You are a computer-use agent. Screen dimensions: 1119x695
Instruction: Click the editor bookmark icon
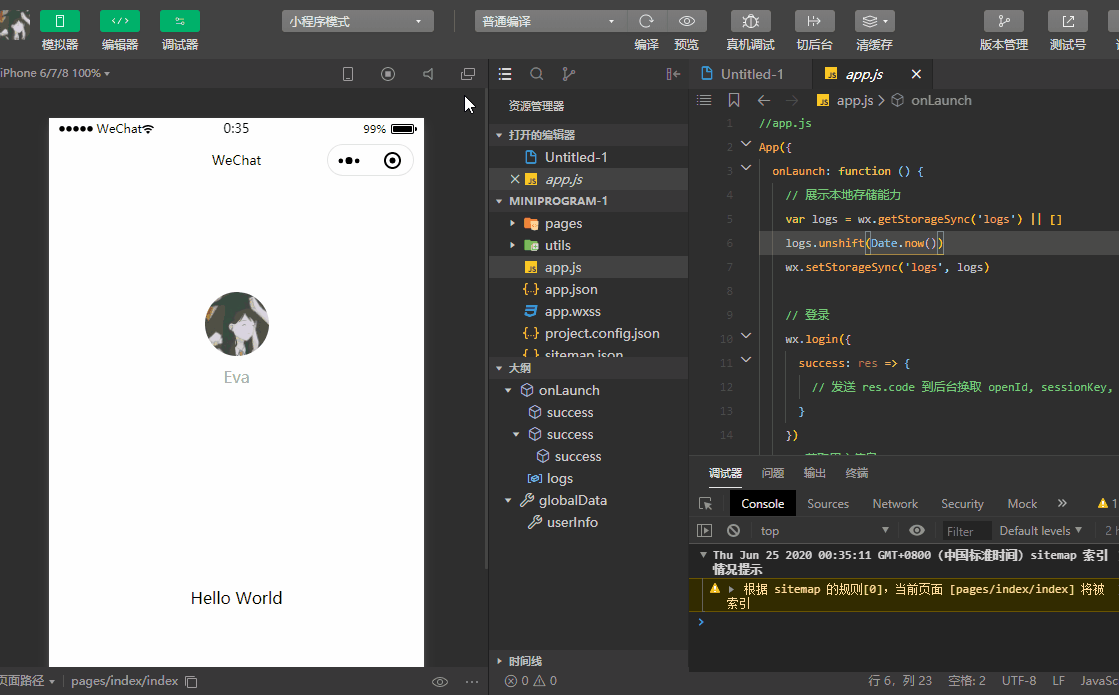[x=734, y=100]
